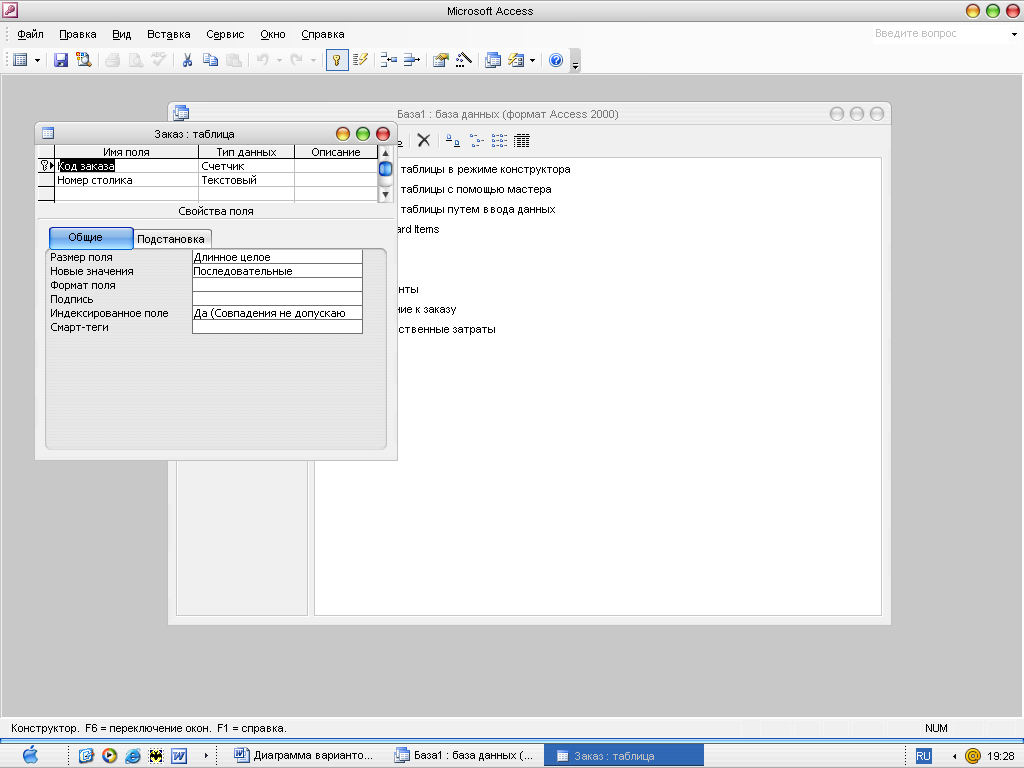
Task: Expand the Undo history dropdown
Action: tap(279, 61)
